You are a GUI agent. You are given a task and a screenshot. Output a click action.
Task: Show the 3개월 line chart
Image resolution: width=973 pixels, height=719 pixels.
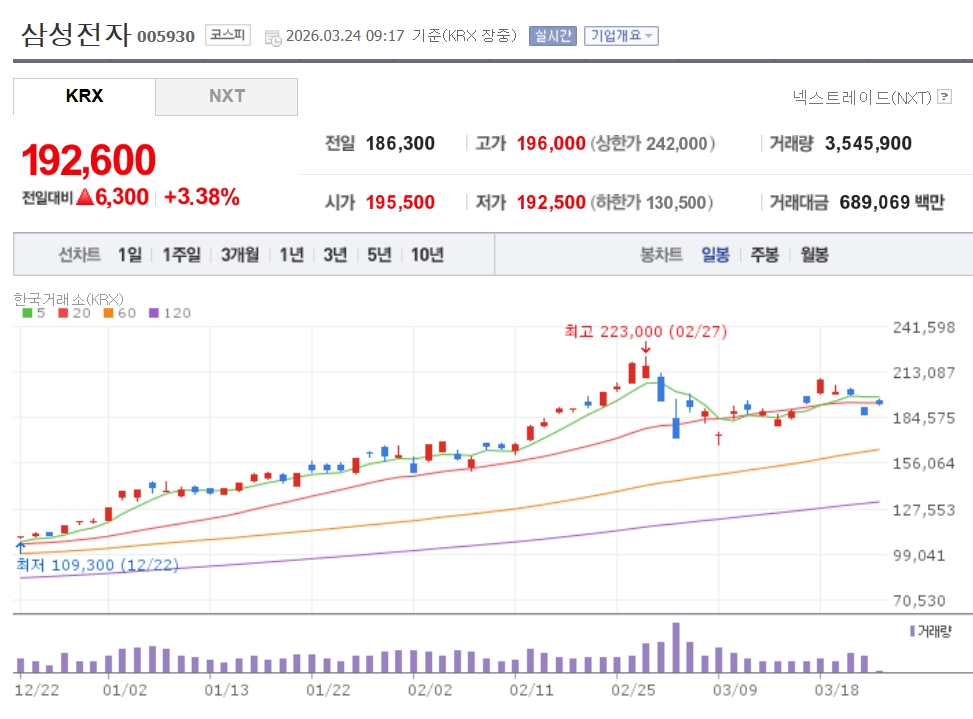(240, 255)
